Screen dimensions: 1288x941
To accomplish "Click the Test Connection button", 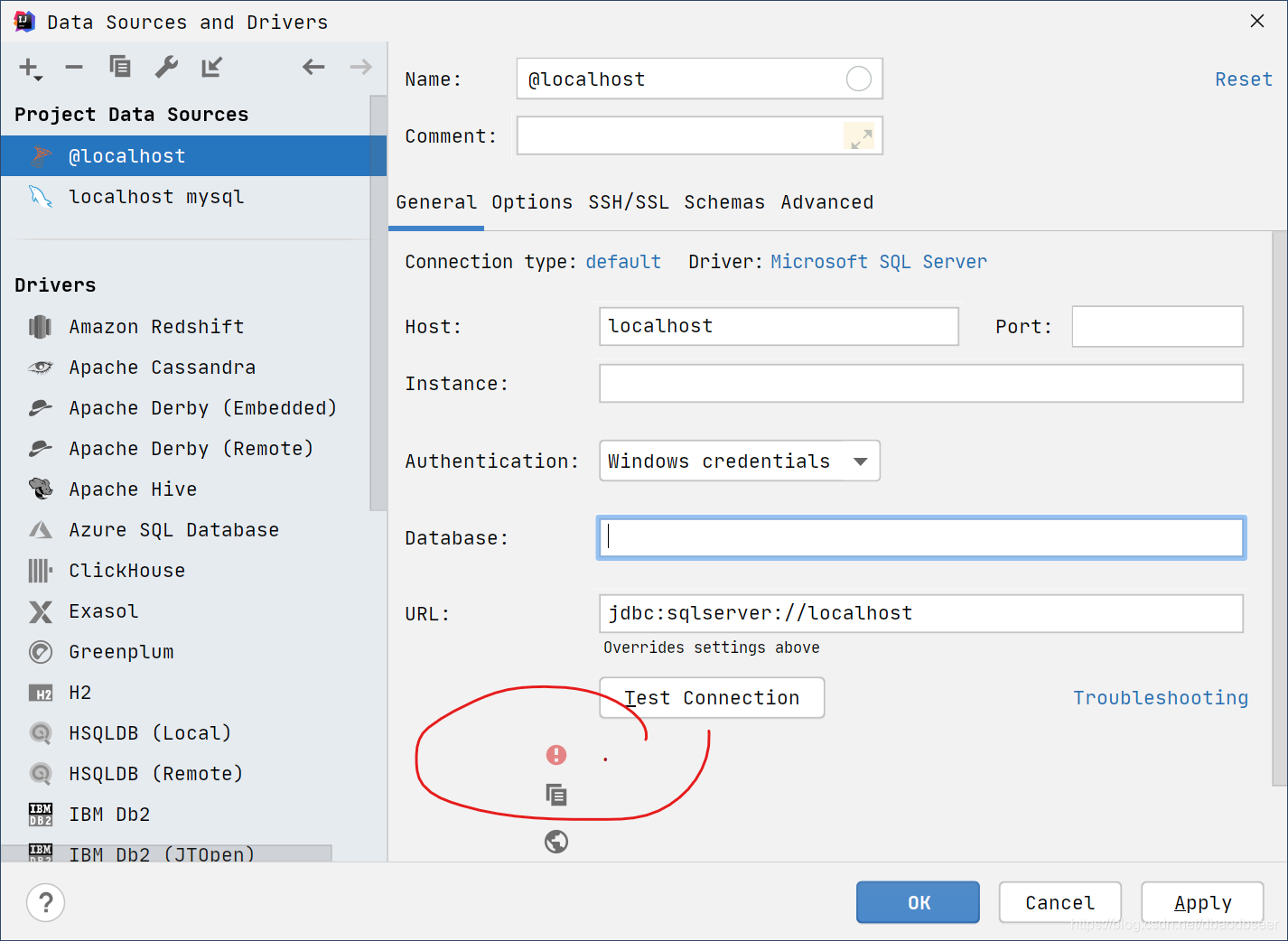I will click(x=712, y=697).
